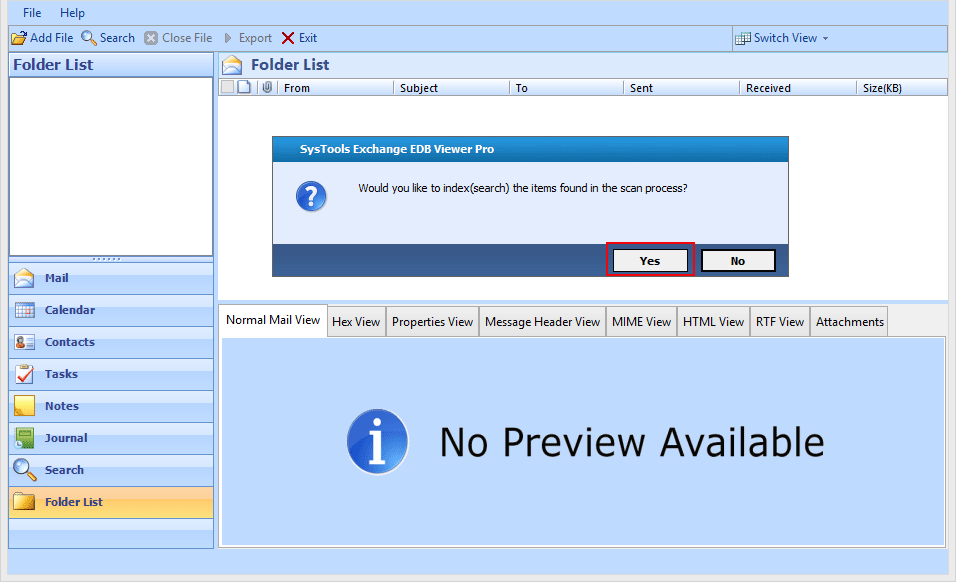The image size is (956, 582).
Task: Switch to the Hex View tab
Action: [356, 322]
